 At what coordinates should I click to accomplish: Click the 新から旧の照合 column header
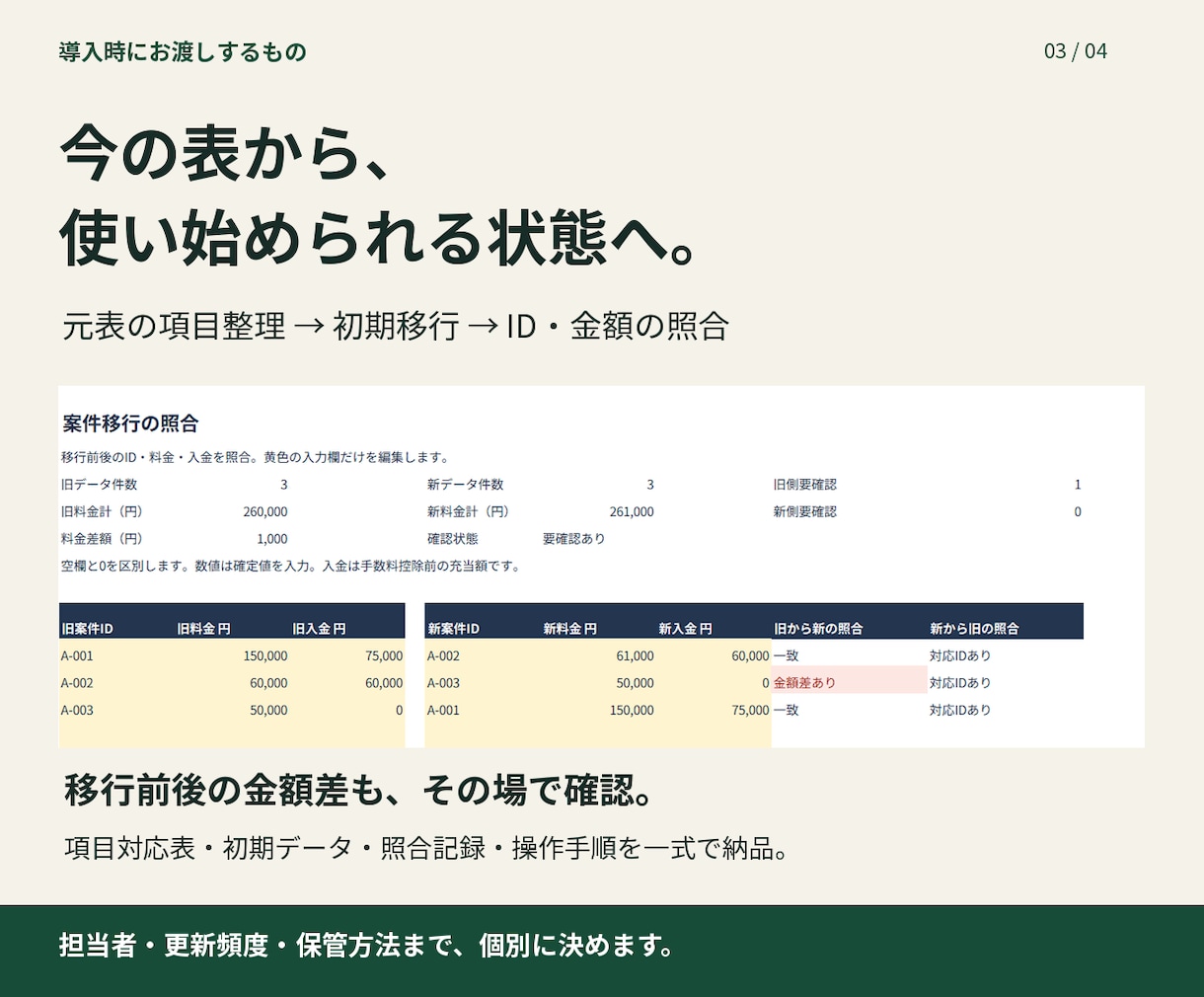click(x=974, y=629)
